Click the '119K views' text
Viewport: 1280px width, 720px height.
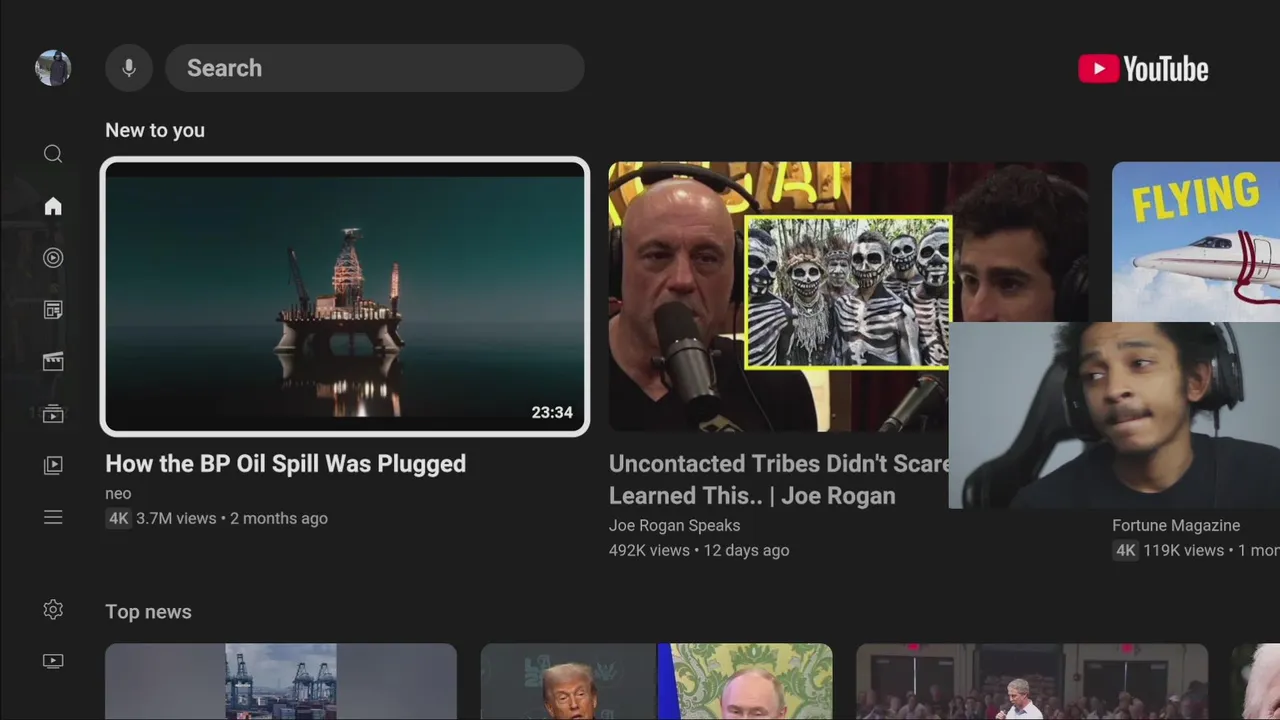tap(1184, 550)
